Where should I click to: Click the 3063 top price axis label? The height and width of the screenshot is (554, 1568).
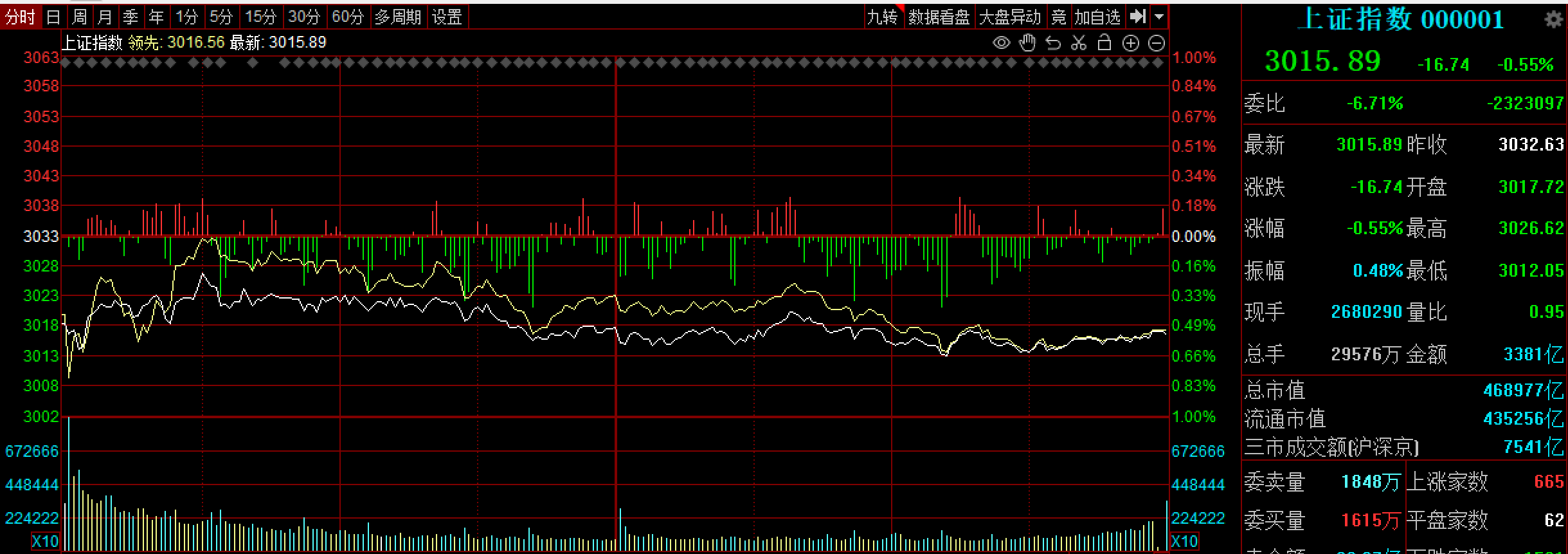pyautogui.click(x=41, y=58)
